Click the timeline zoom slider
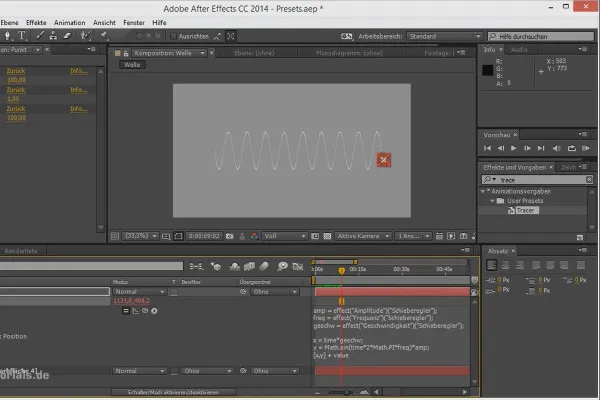The width and height of the screenshot is (600, 400). tap(341, 392)
